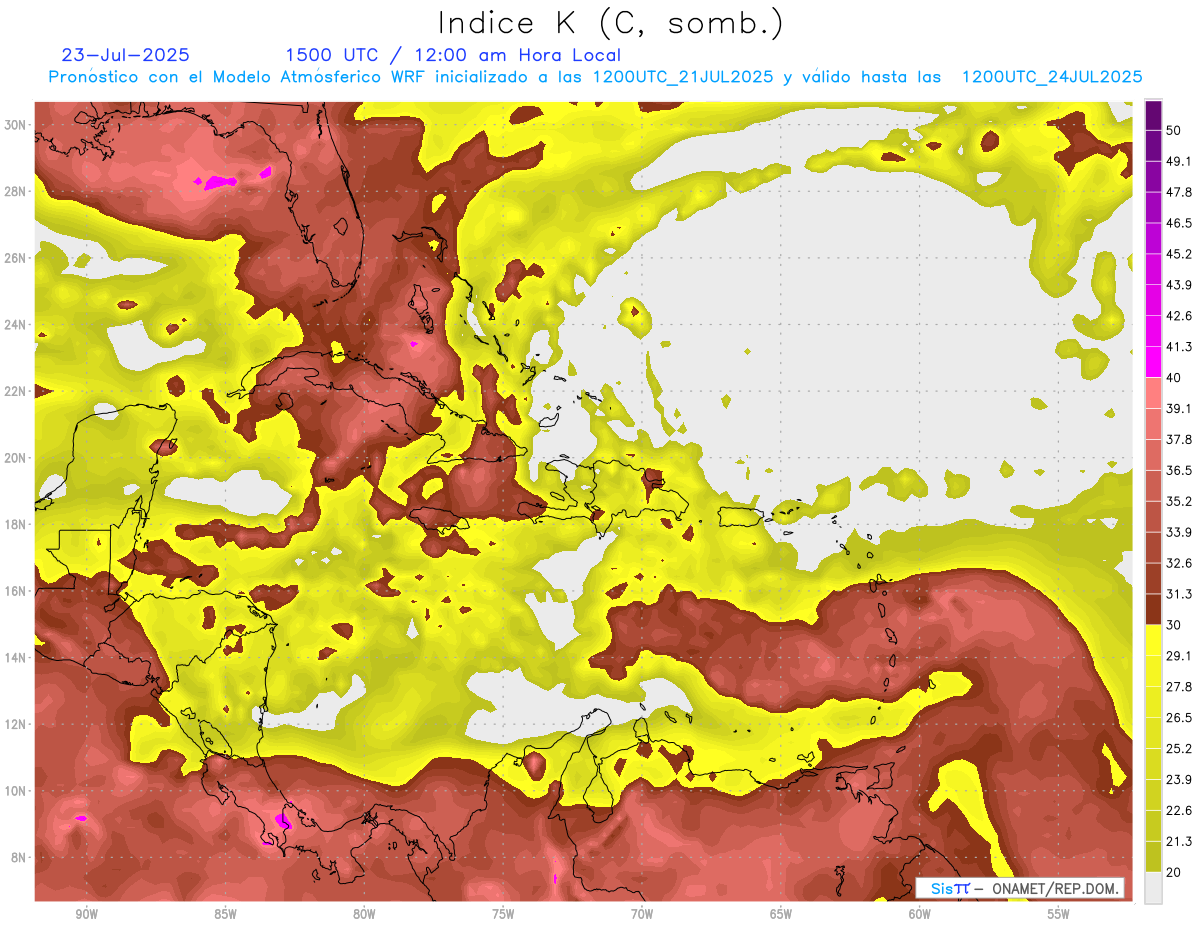Click the longitude label "80W"
The height and width of the screenshot is (927, 1200).
364,914
